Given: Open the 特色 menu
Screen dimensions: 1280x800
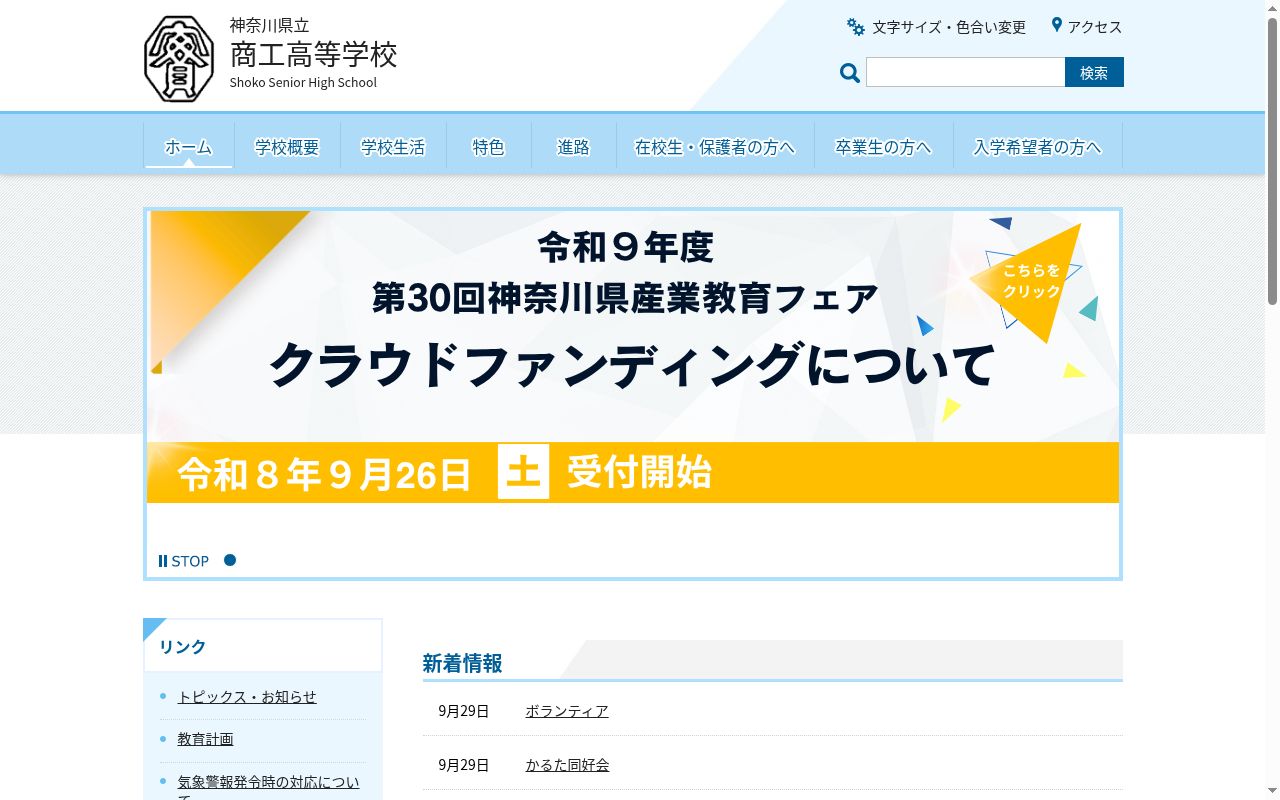Looking at the screenshot, I should tap(488, 147).
